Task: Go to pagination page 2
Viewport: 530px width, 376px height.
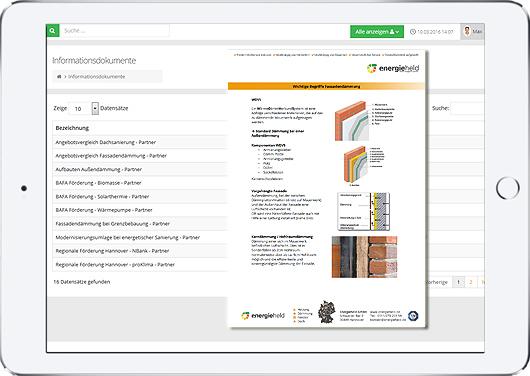Action: (471, 282)
